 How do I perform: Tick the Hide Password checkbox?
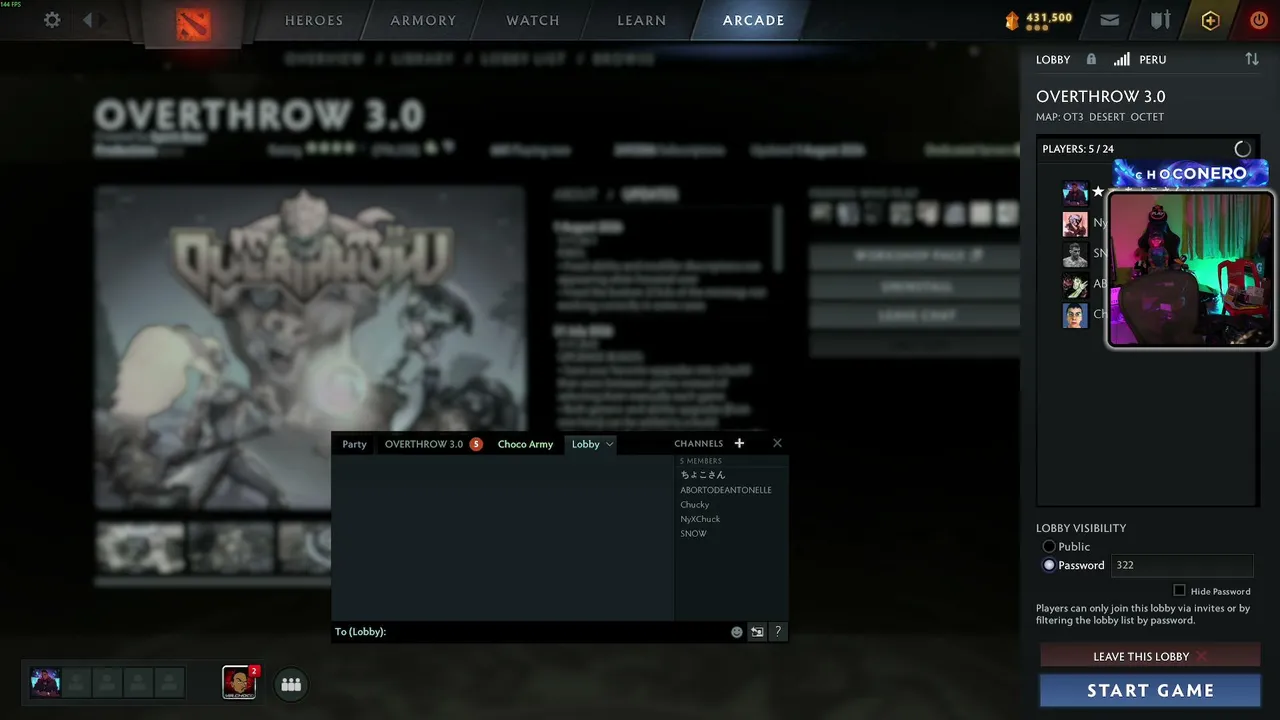1179,591
